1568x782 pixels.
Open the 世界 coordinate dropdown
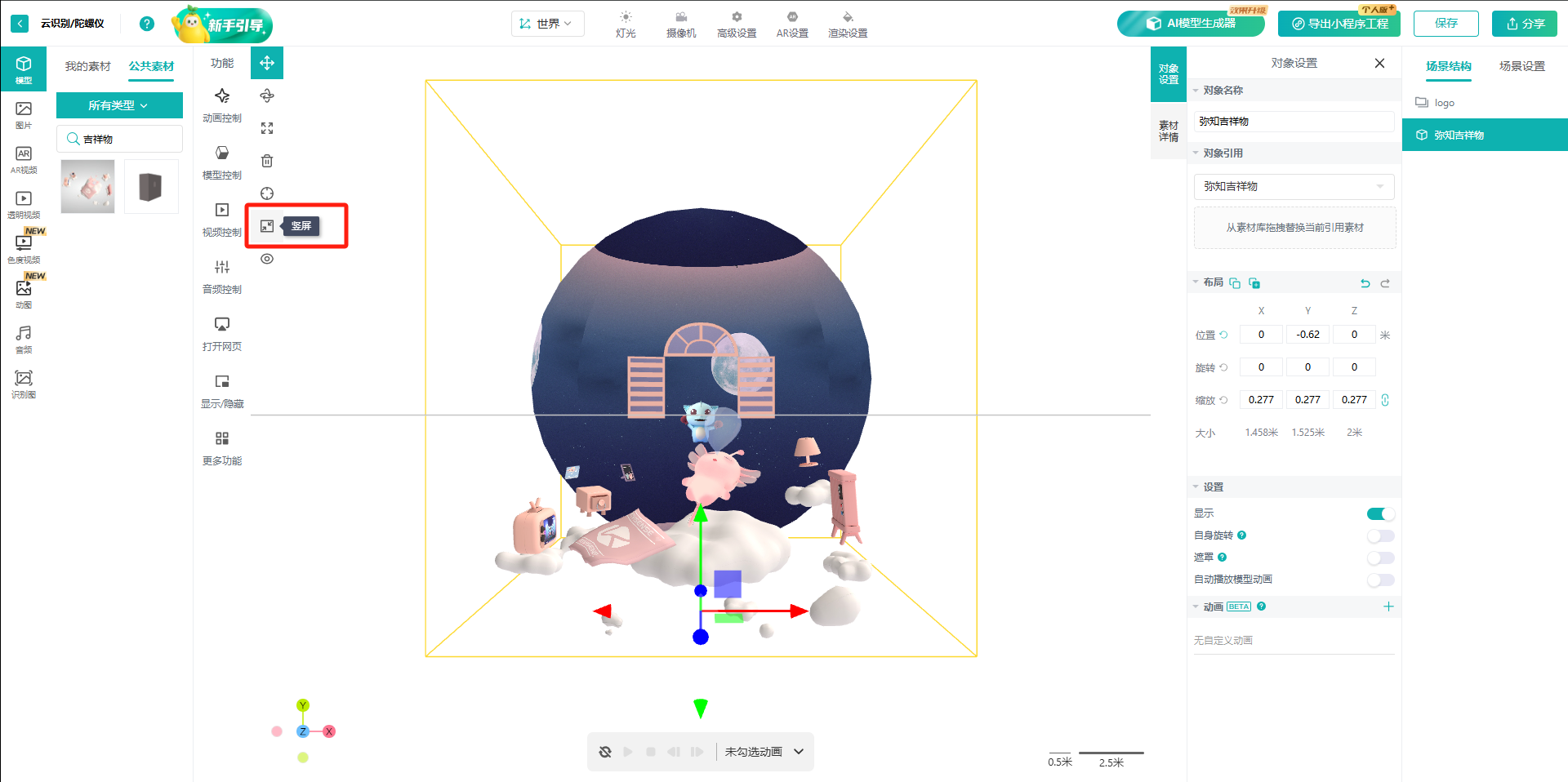pos(548,24)
